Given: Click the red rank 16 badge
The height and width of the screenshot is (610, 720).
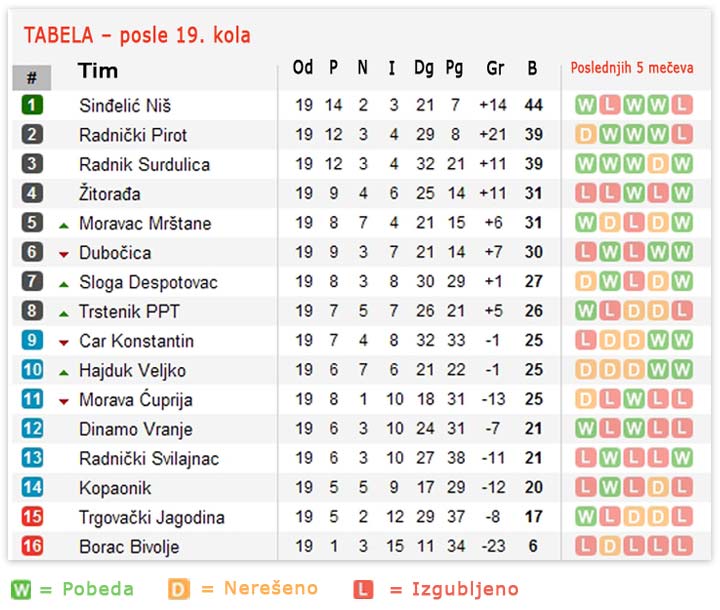Looking at the screenshot, I should point(32,546).
